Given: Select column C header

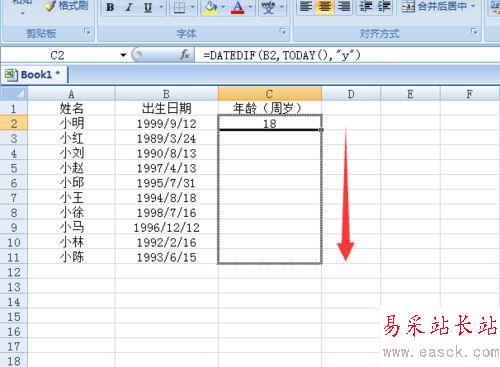Looking at the screenshot, I should [x=270, y=94].
